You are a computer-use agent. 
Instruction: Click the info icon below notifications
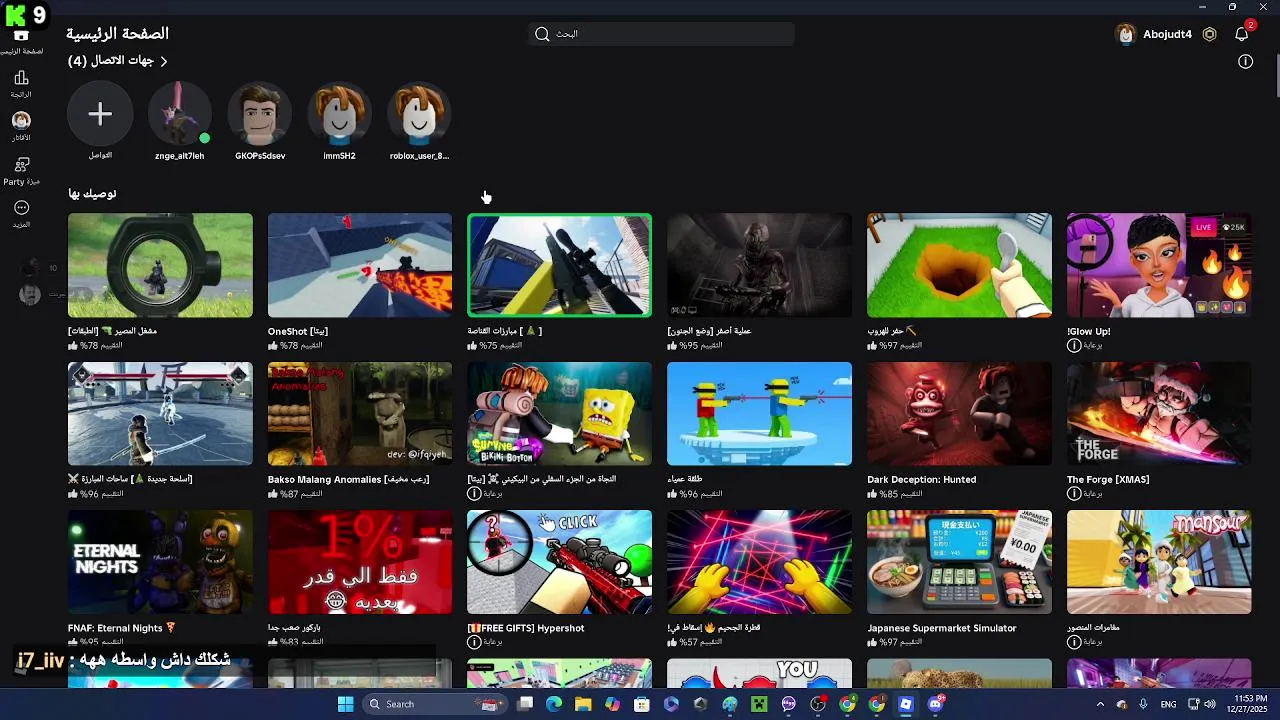tap(1245, 61)
